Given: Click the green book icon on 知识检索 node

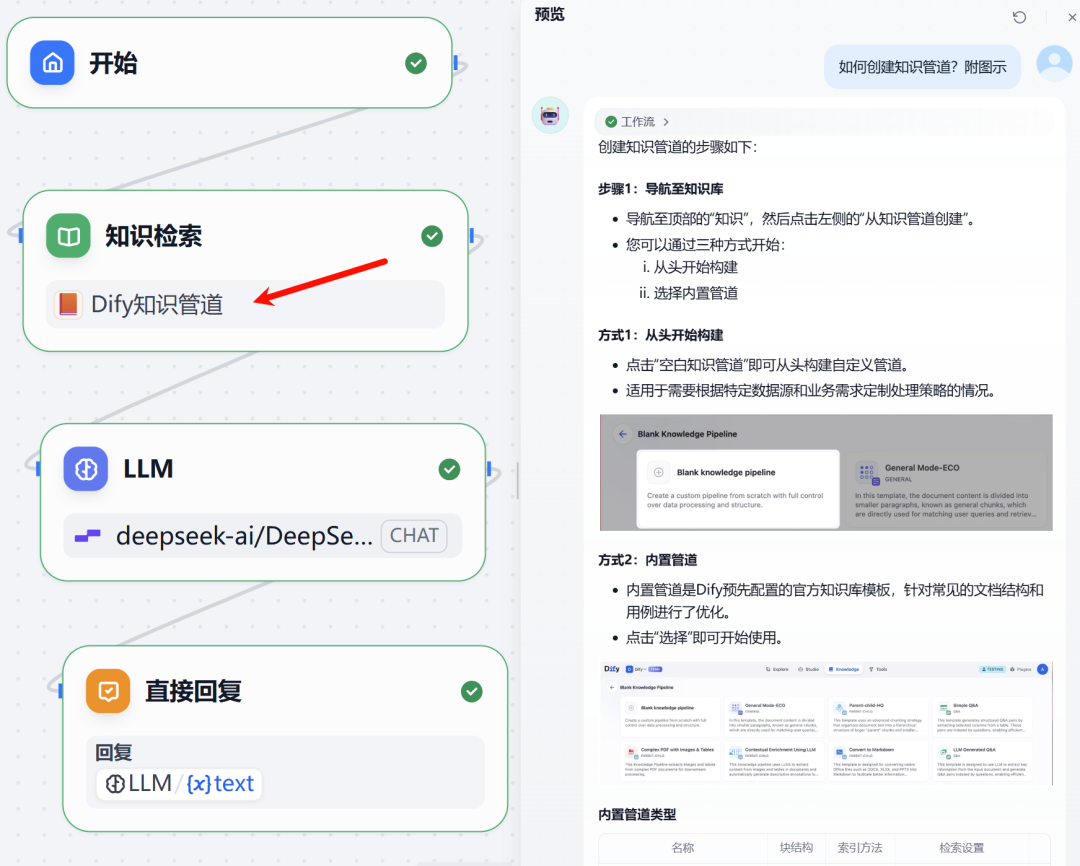Looking at the screenshot, I should click(68, 236).
